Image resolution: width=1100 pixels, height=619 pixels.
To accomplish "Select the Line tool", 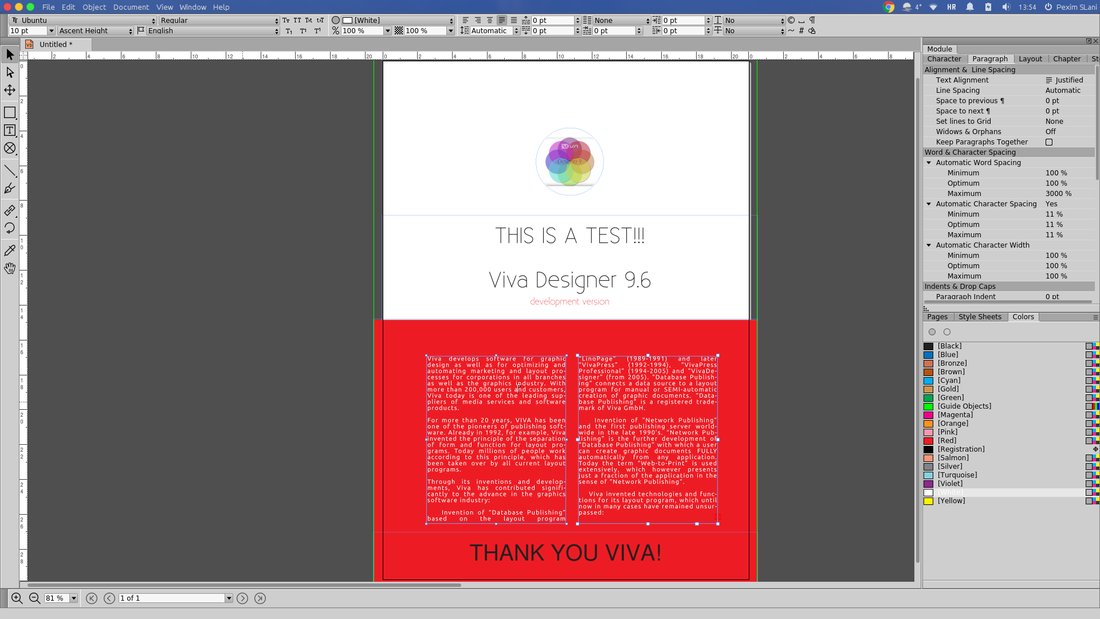I will pyautogui.click(x=10, y=171).
